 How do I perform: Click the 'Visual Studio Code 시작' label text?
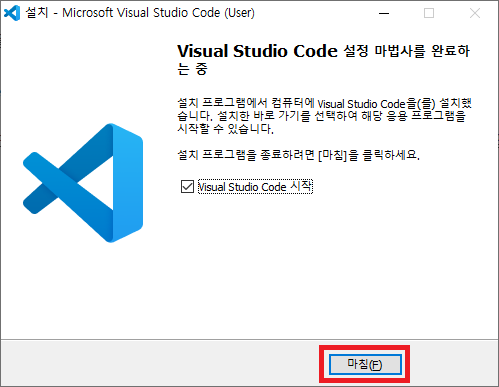pos(255,187)
